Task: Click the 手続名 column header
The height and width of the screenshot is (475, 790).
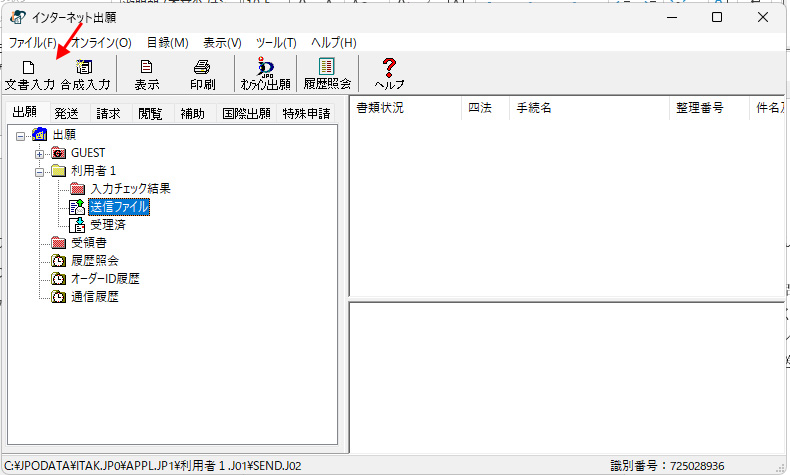Action: click(533, 108)
